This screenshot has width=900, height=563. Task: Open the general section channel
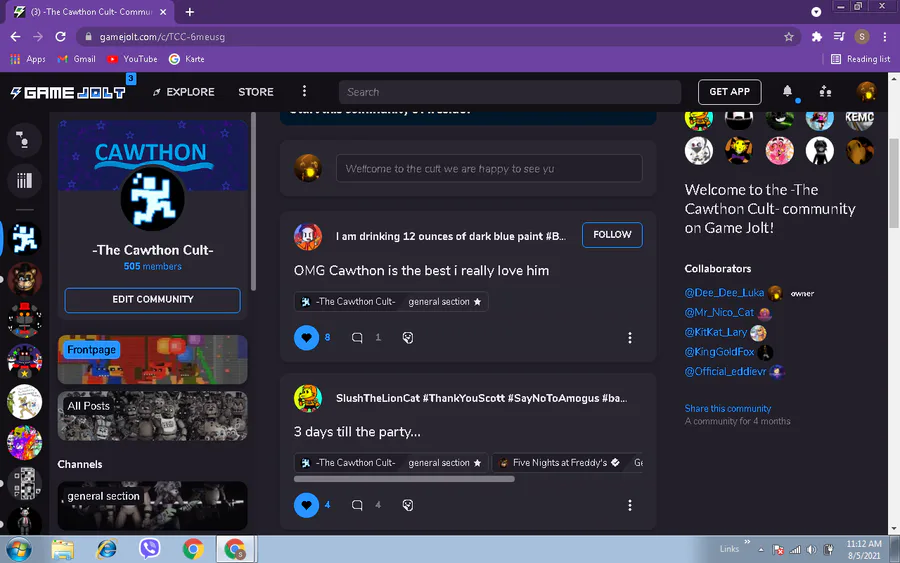tap(153, 506)
